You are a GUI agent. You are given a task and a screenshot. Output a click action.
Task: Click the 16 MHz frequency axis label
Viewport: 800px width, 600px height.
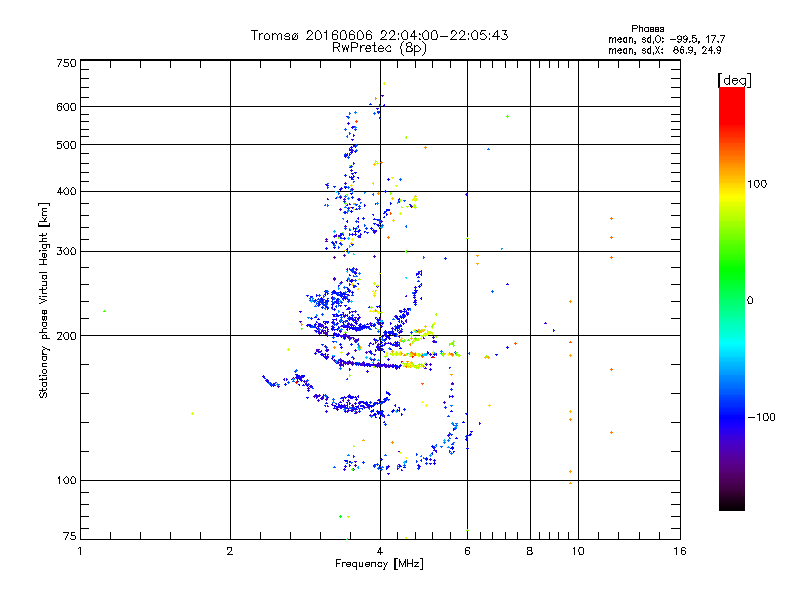click(680, 551)
